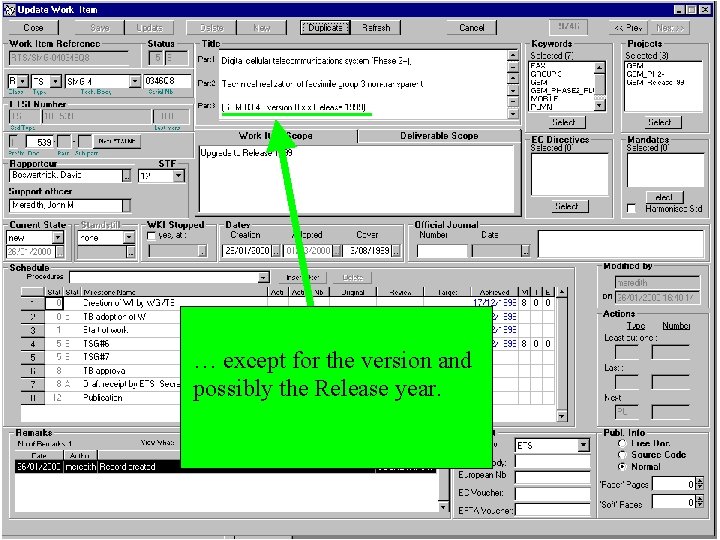This screenshot has height=540, width=720.
Task: Select the GSM_PHASE2_PLUS keyword entry
Action: (562, 90)
